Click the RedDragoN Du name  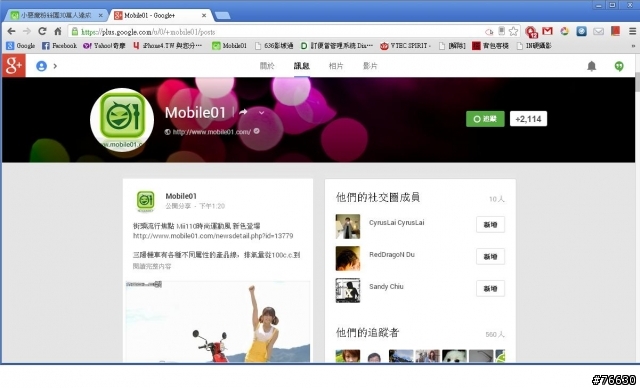tap(392, 255)
